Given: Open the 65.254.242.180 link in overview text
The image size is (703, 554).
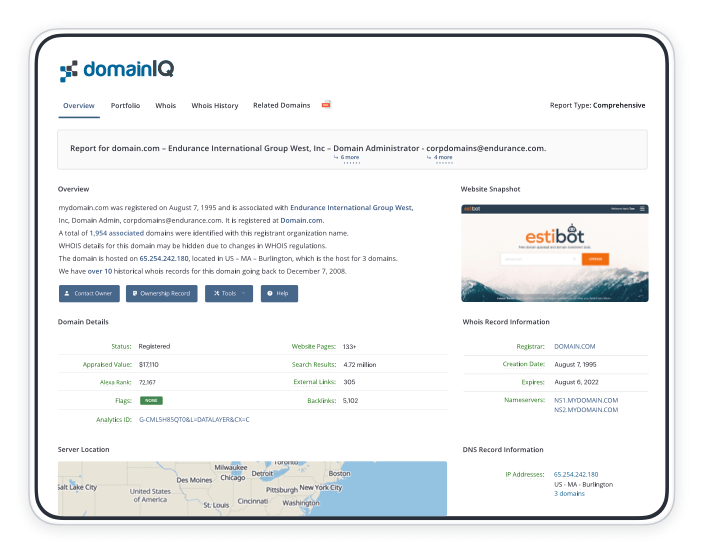Looking at the screenshot, I should 164,259.
